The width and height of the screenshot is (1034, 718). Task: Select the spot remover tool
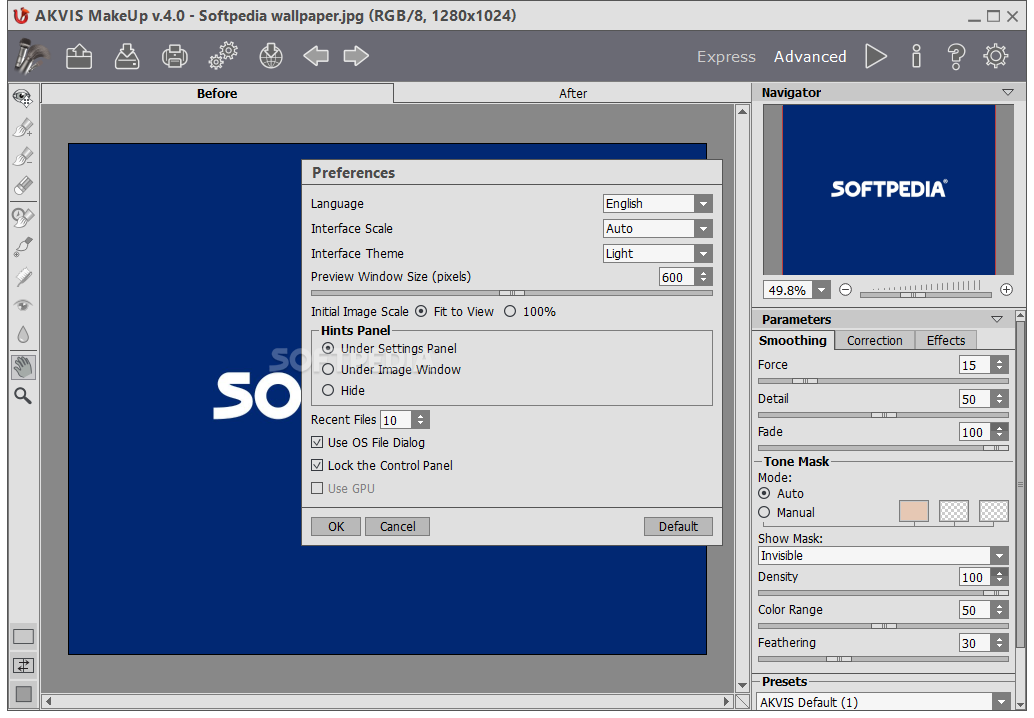coord(23,217)
